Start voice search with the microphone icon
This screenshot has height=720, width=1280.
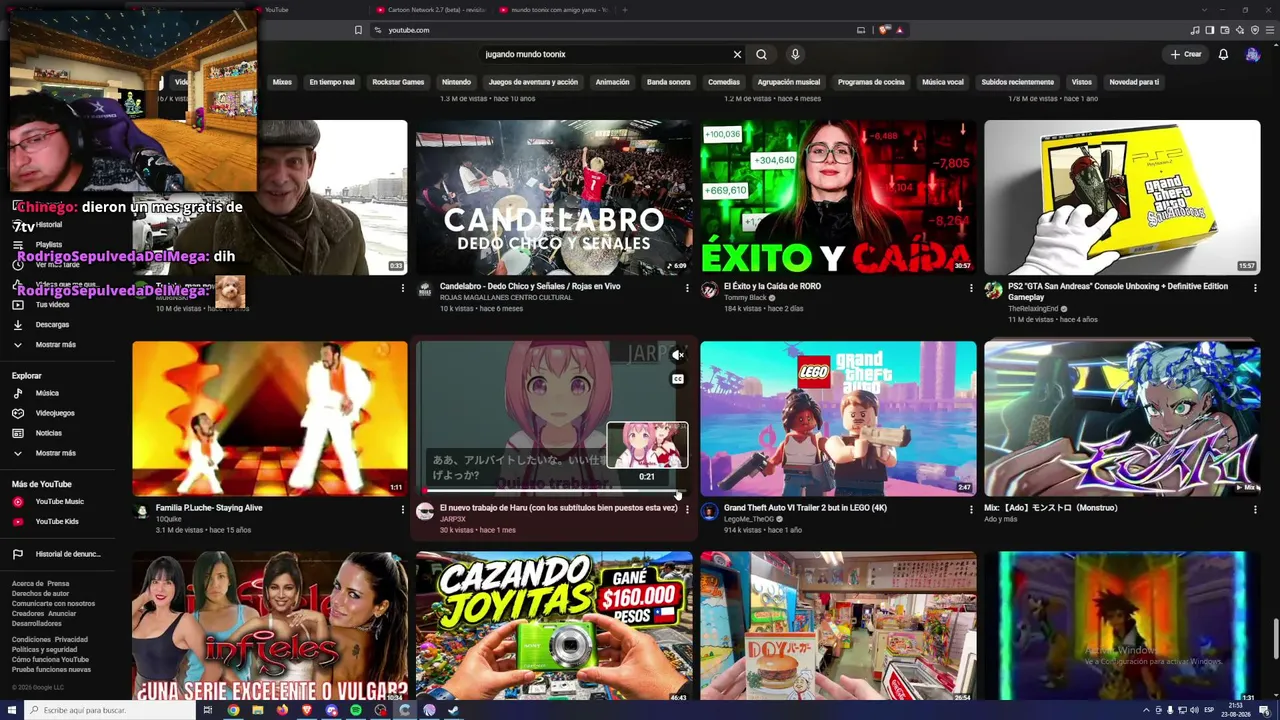pos(795,54)
